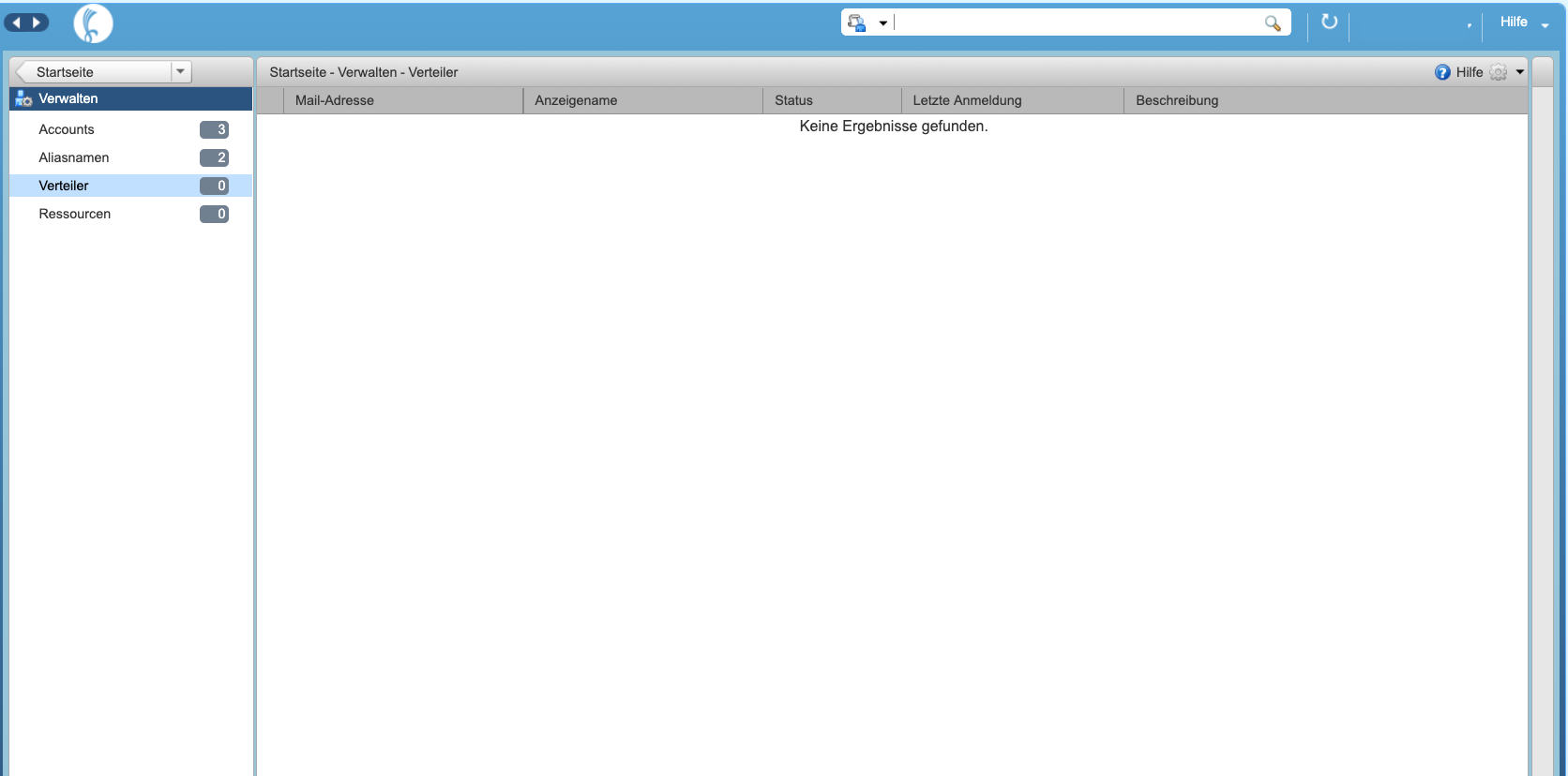Open the search type dropdown arrow
The image size is (1568, 776).
pos(882,23)
